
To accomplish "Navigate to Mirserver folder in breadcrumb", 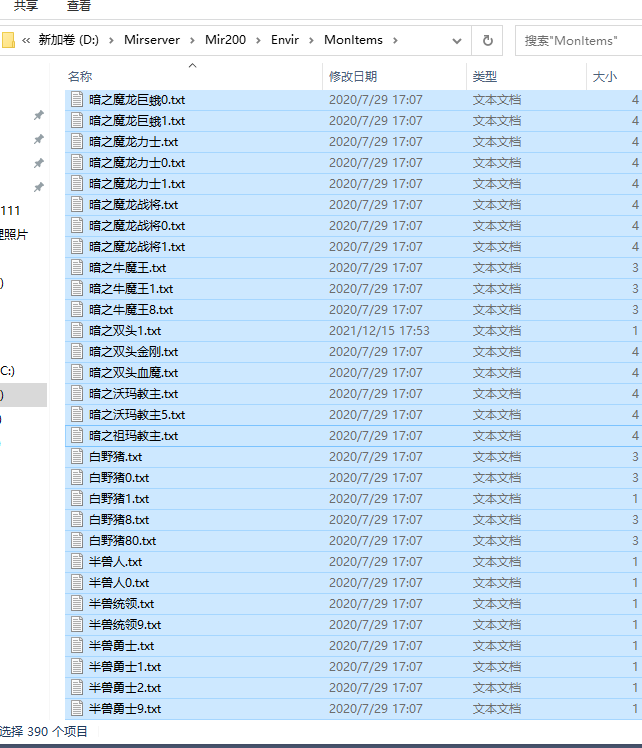I will pyautogui.click(x=152, y=40).
